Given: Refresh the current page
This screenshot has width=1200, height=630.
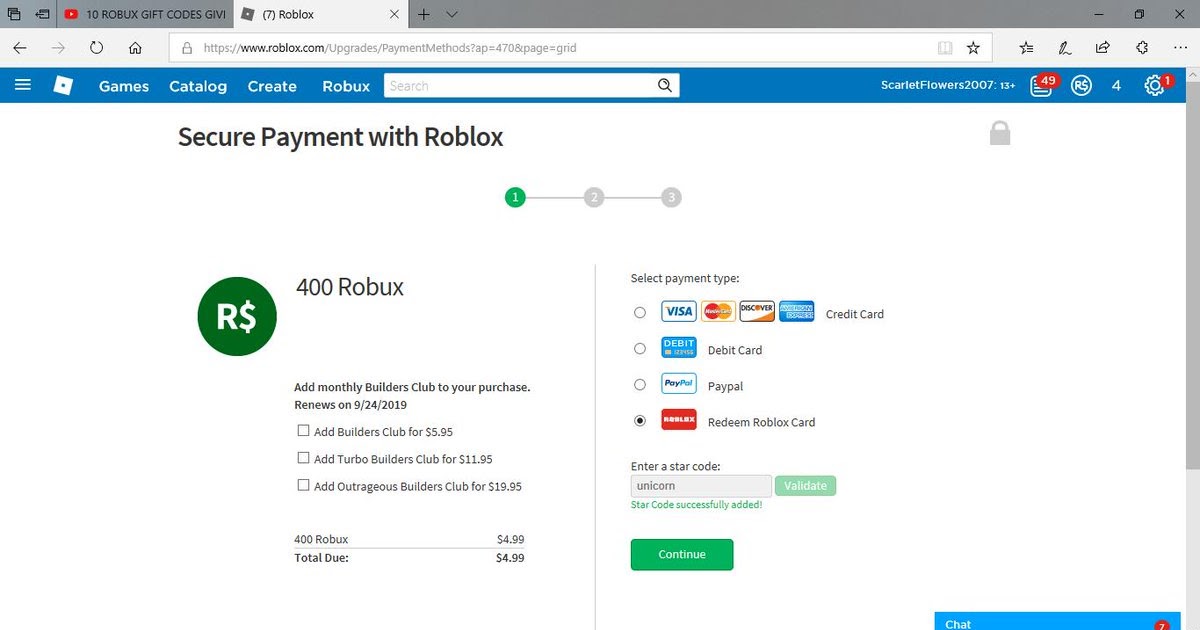Looking at the screenshot, I should pyautogui.click(x=97, y=47).
